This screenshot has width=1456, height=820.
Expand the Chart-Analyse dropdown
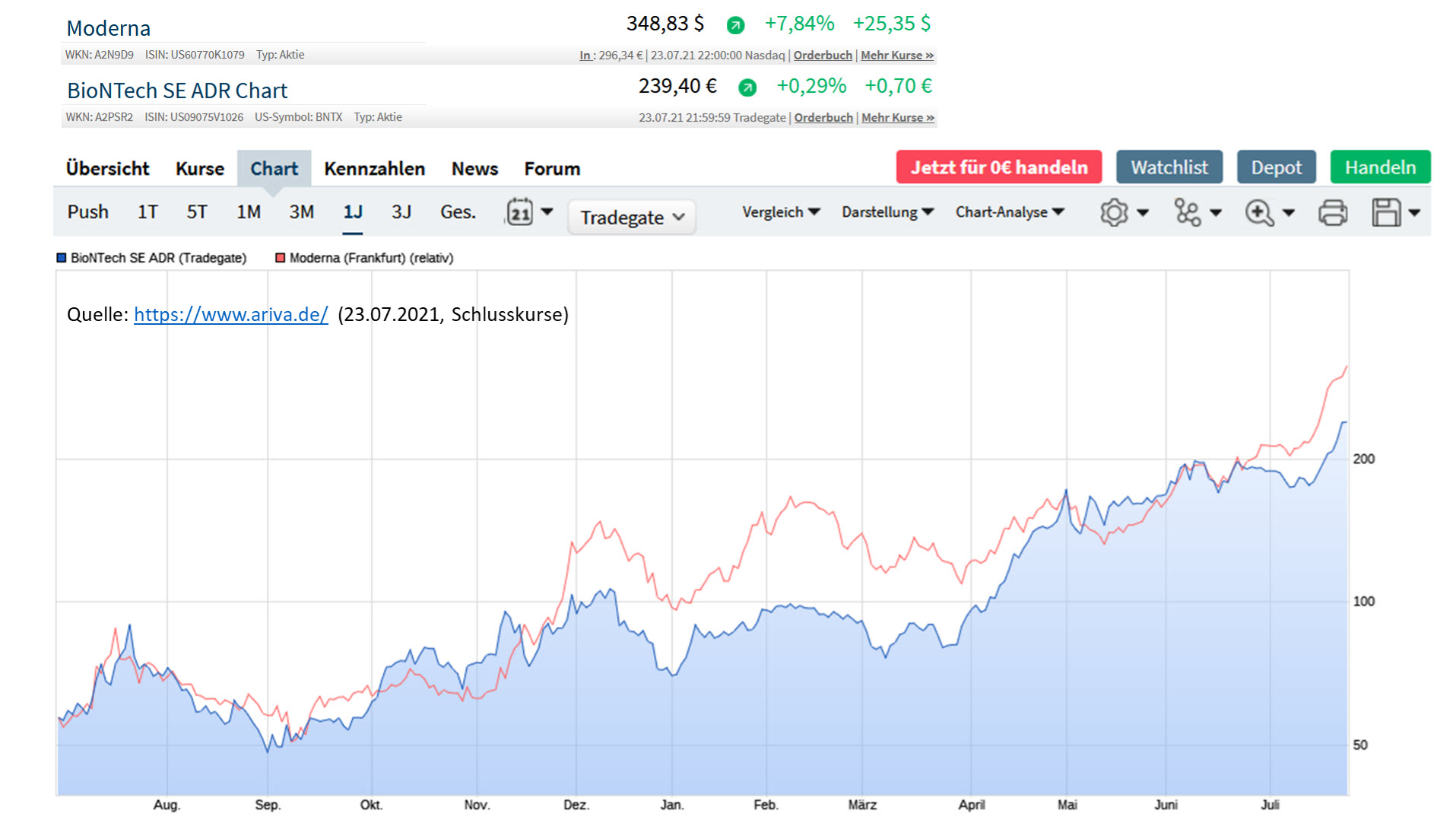pyautogui.click(x=1010, y=212)
